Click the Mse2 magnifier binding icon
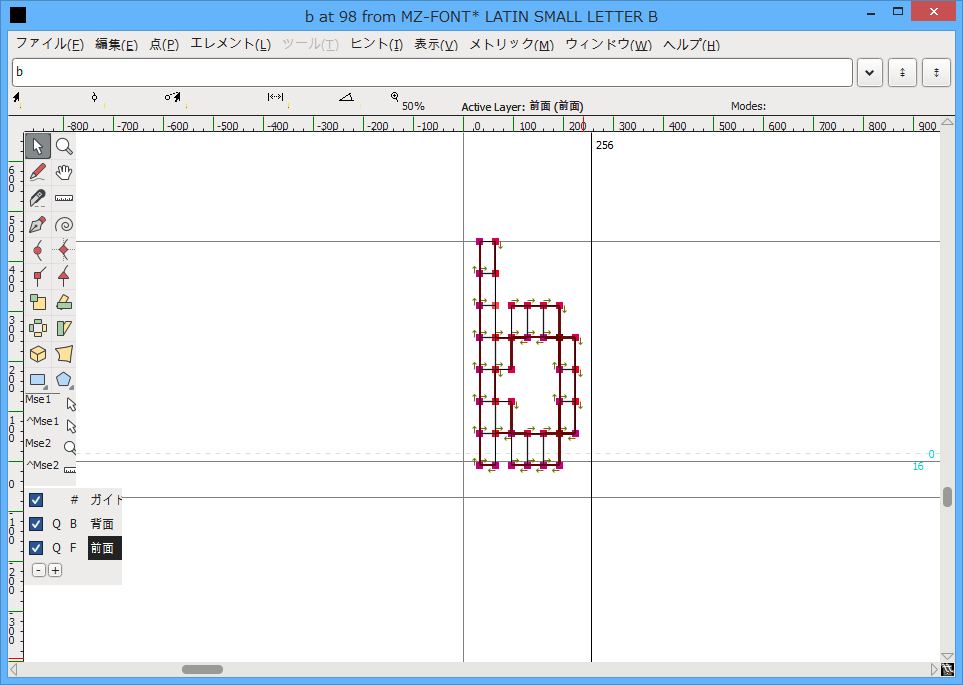Screen dimensions: 963x685 70,448
